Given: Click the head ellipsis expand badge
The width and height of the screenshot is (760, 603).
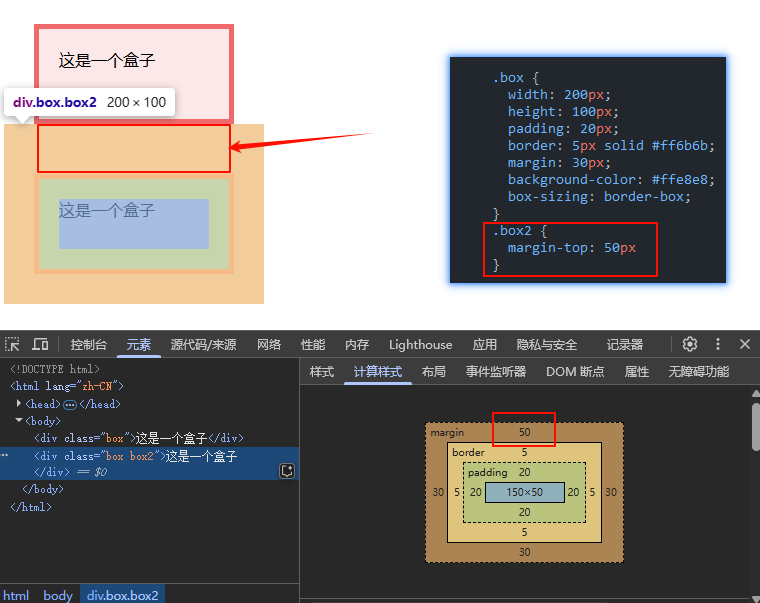Looking at the screenshot, I should (70, 404).
